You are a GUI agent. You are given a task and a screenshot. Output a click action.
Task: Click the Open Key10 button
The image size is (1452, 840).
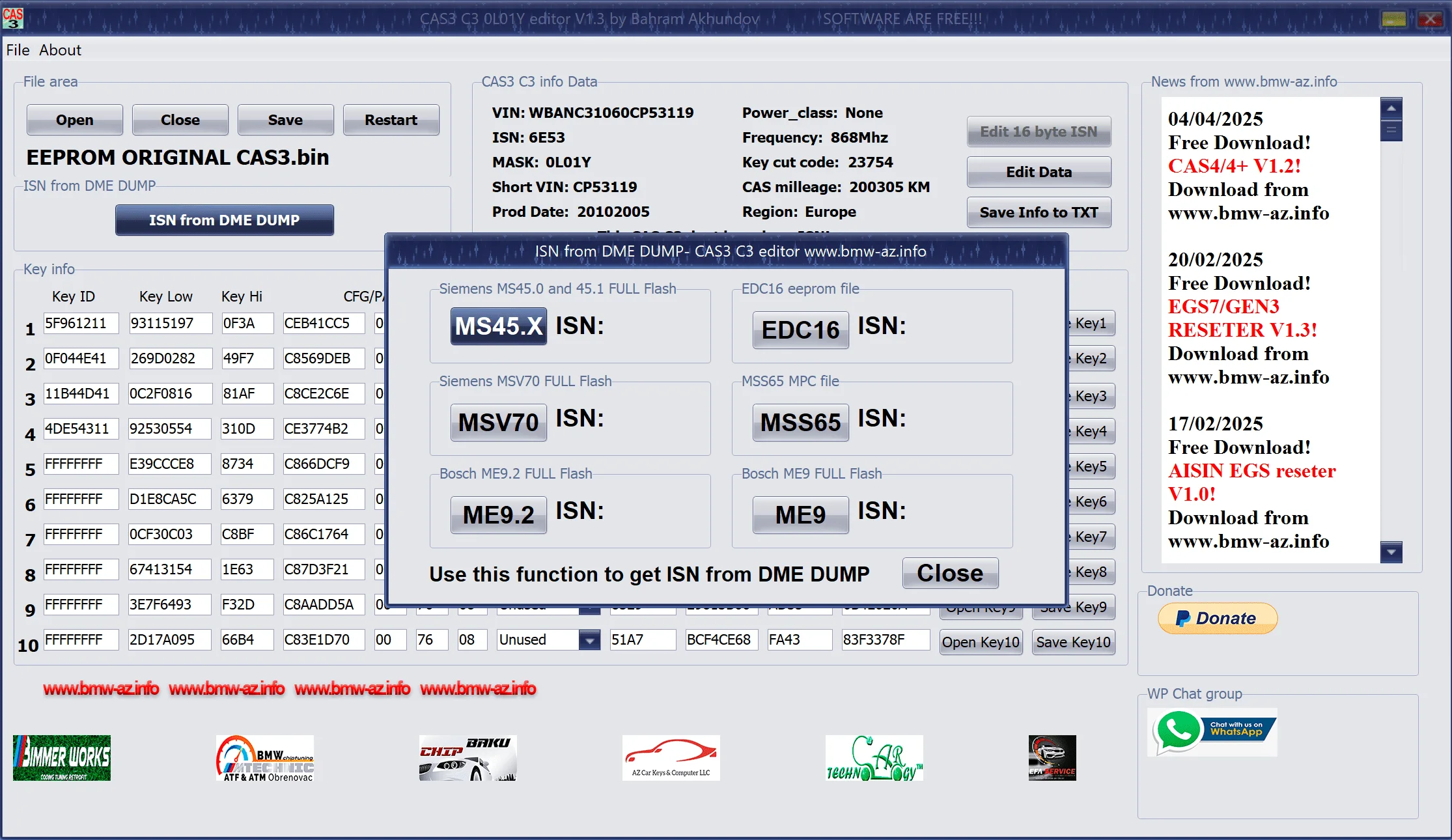click(981, 642)
